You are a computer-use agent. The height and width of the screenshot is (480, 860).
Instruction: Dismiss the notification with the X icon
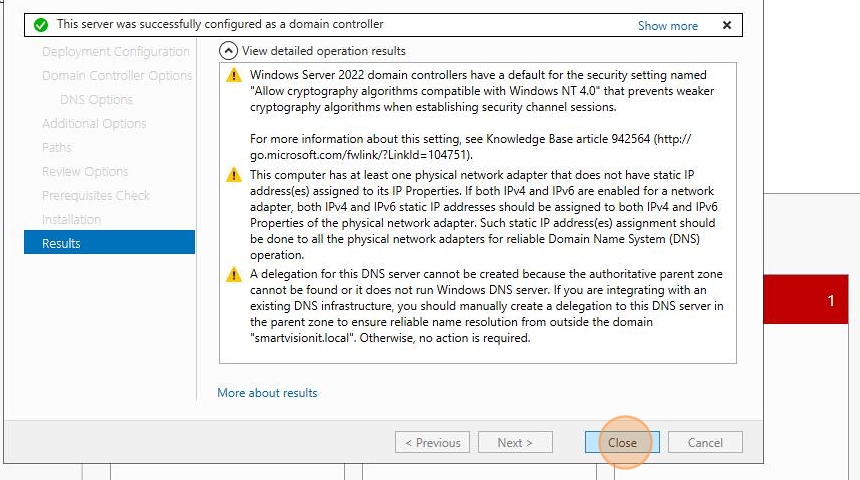tap(727, 25)
